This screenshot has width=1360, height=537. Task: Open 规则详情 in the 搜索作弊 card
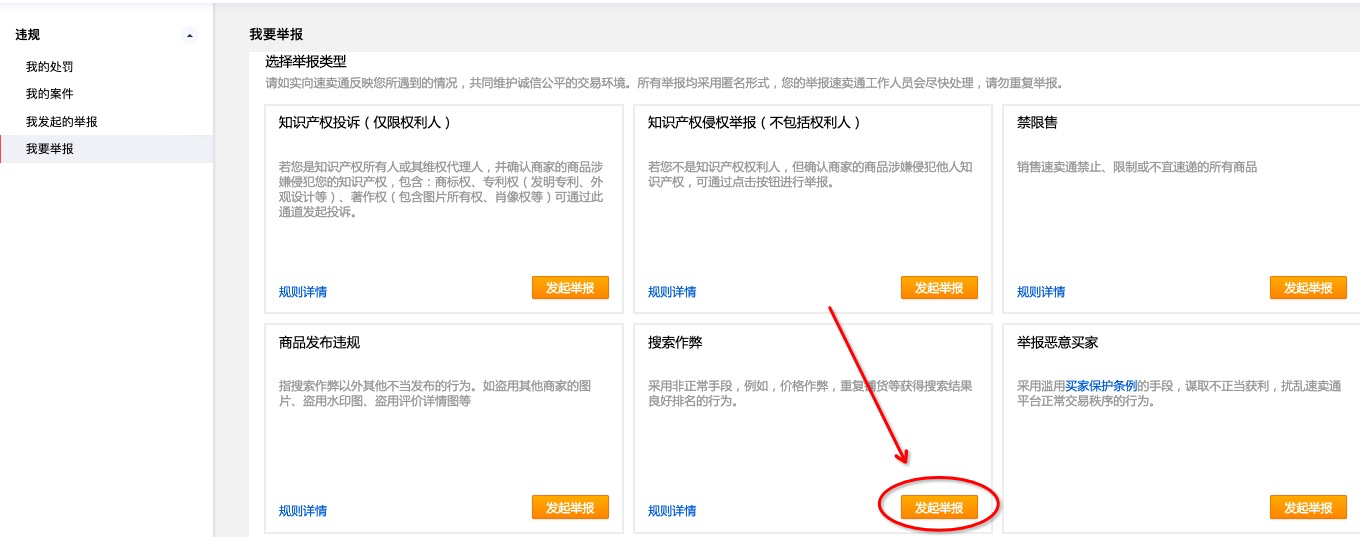click(x=672, y=511)
